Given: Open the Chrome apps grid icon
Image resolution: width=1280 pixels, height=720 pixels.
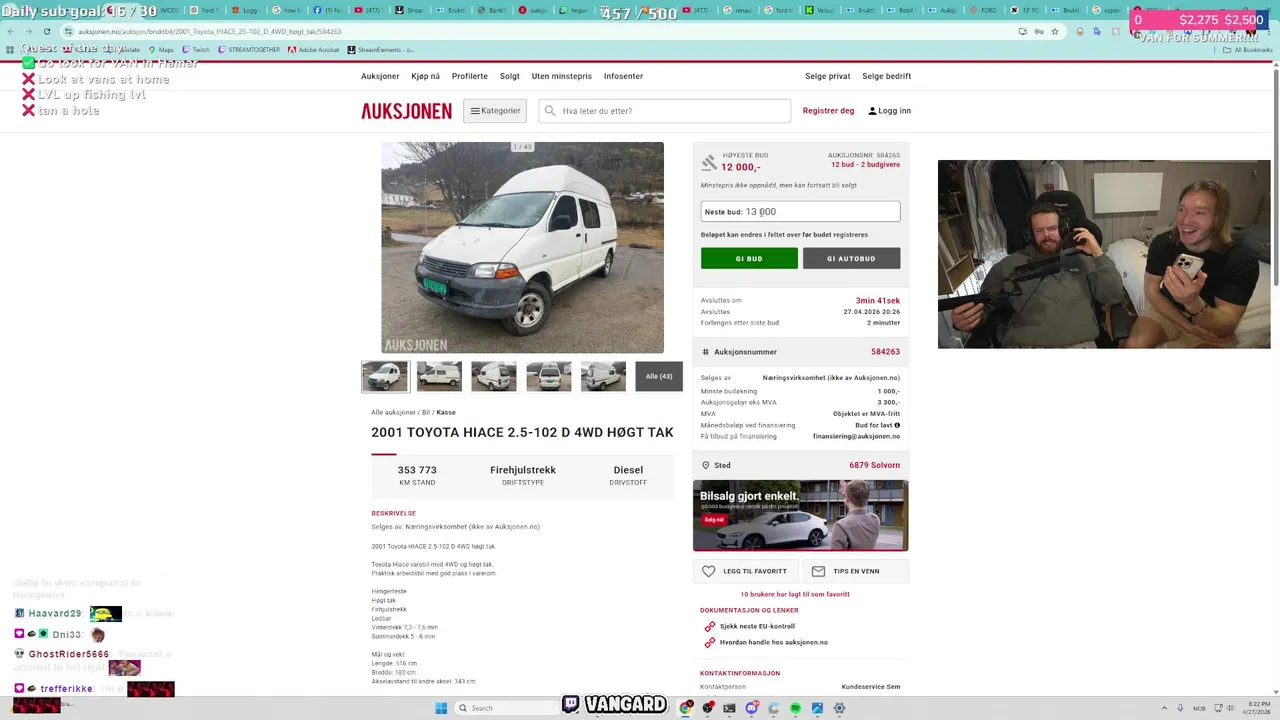Looking at the screenshot, I should 10,49.
